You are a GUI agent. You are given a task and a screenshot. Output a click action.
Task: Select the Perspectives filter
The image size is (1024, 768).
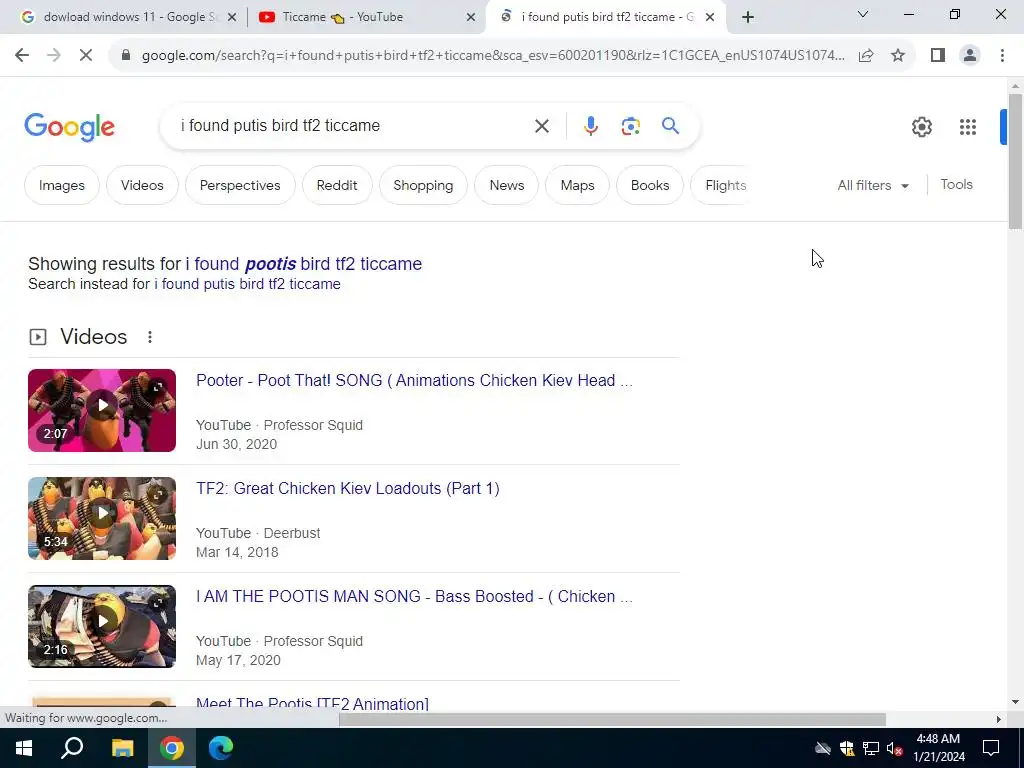tap(240, 185)
